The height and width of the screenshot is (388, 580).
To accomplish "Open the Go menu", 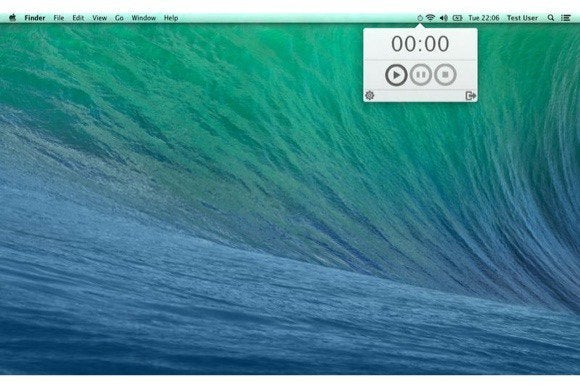I will (119, 18).
